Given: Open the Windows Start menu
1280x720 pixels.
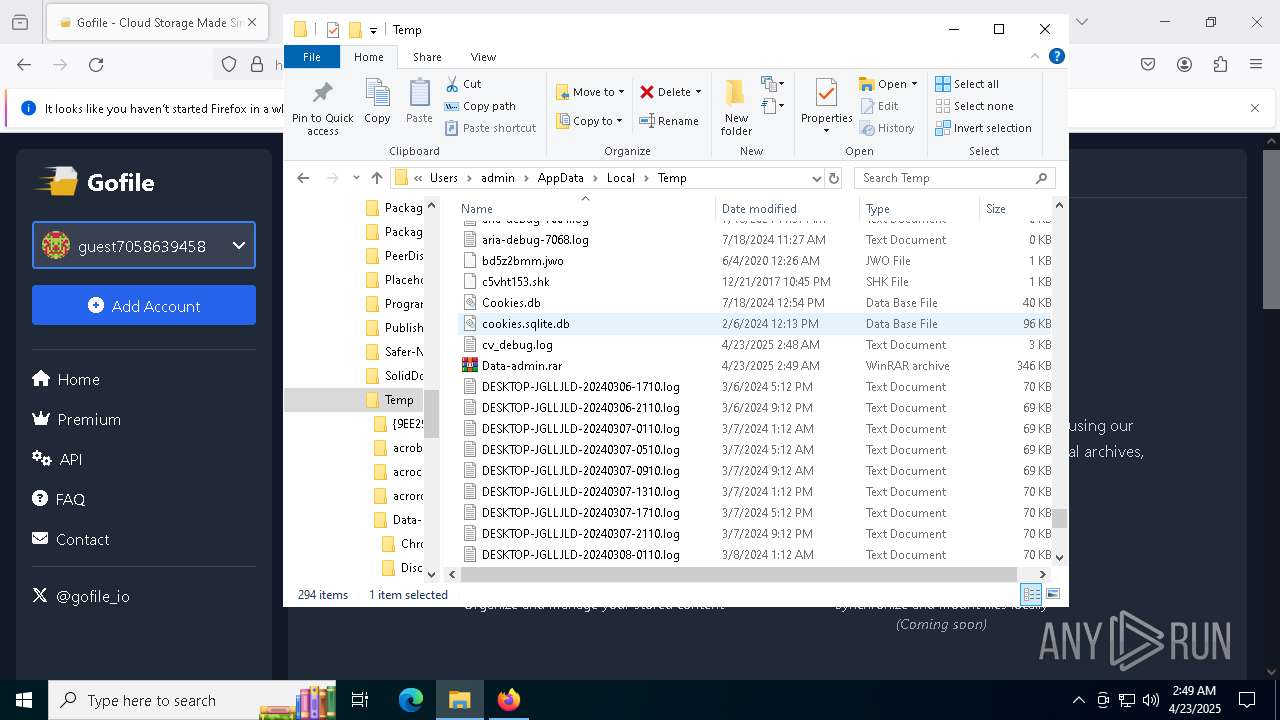Looking at the screenshot, I should pyautogui.click(x=24, y=700).
